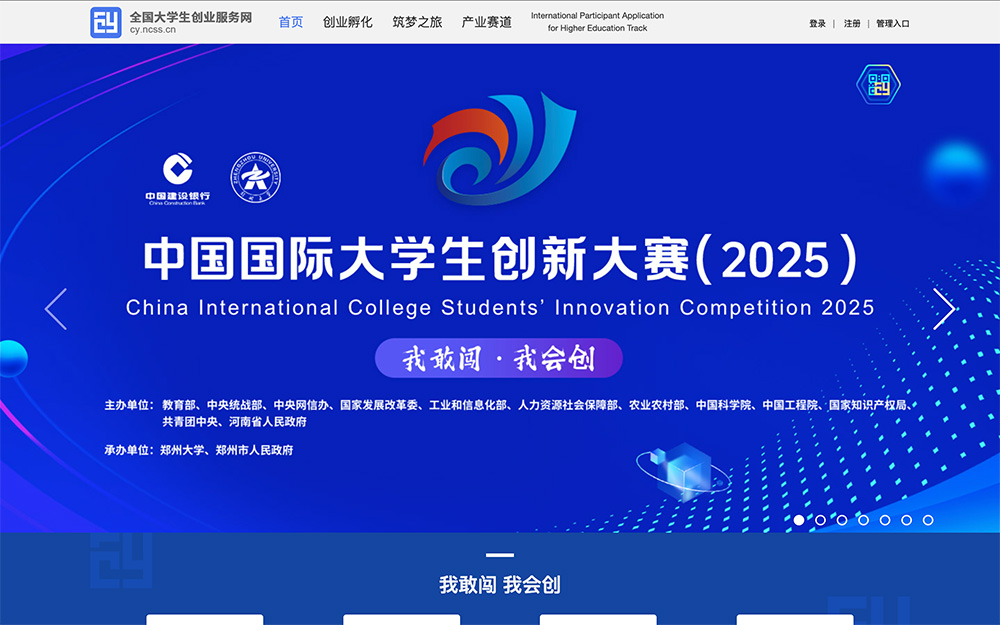Open International Participant Application for Higher Education Track
Viewport: 1000px width, 625px height.
coord(598,22)
